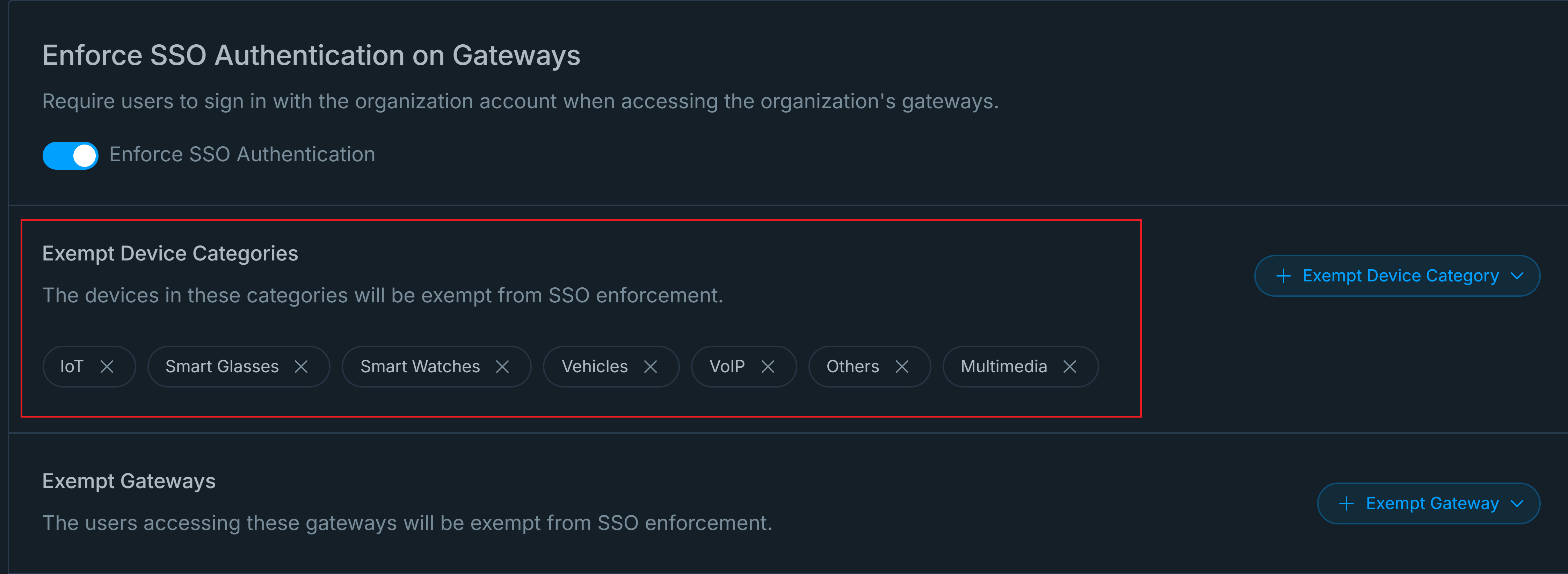This screenshot has width=1568, height=574.
Task: Remove the Multimedia category chip
Action: point(1070,367)
